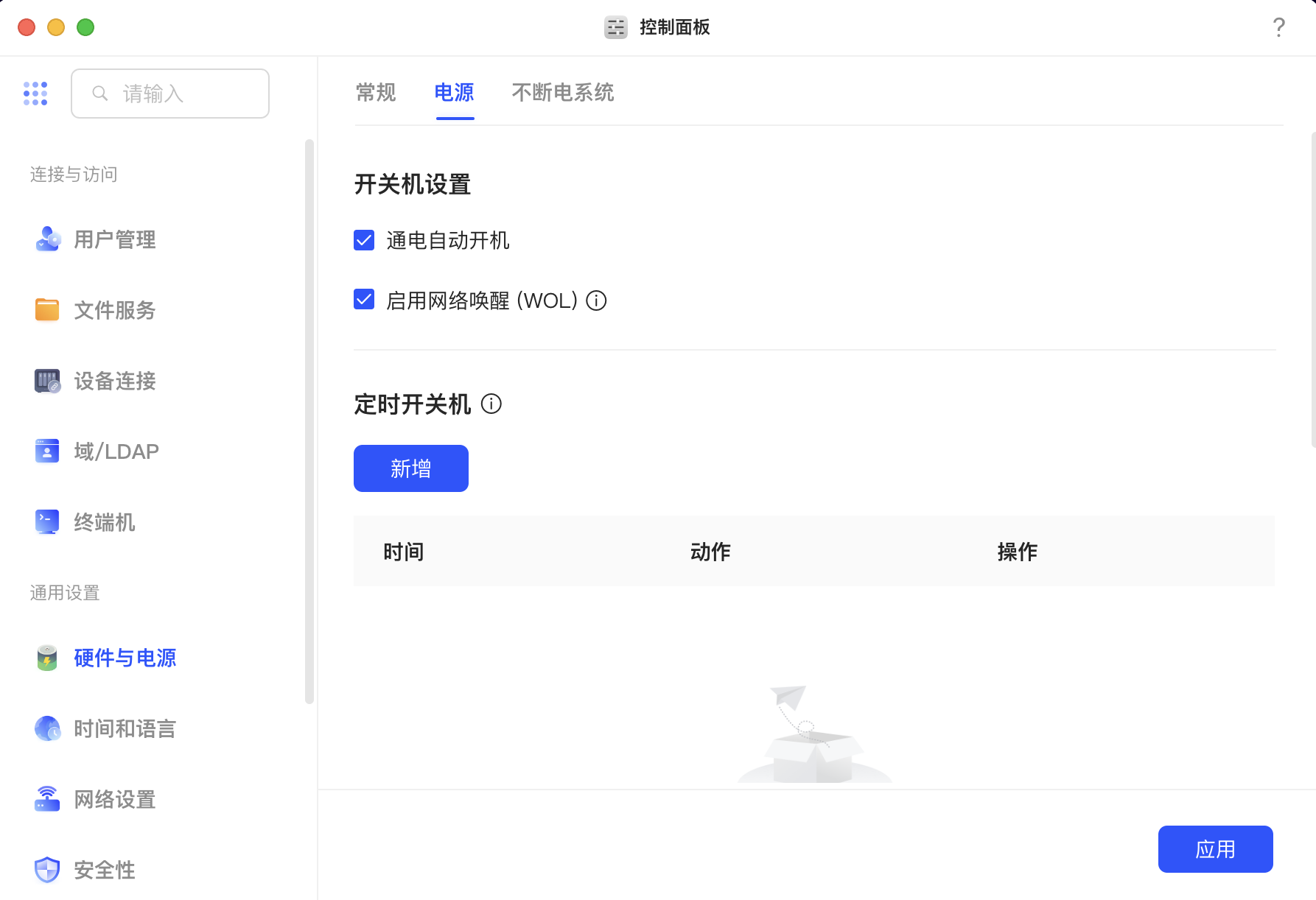Show info about 启用网络唤醒 (WOL)

tap(597, 300)
